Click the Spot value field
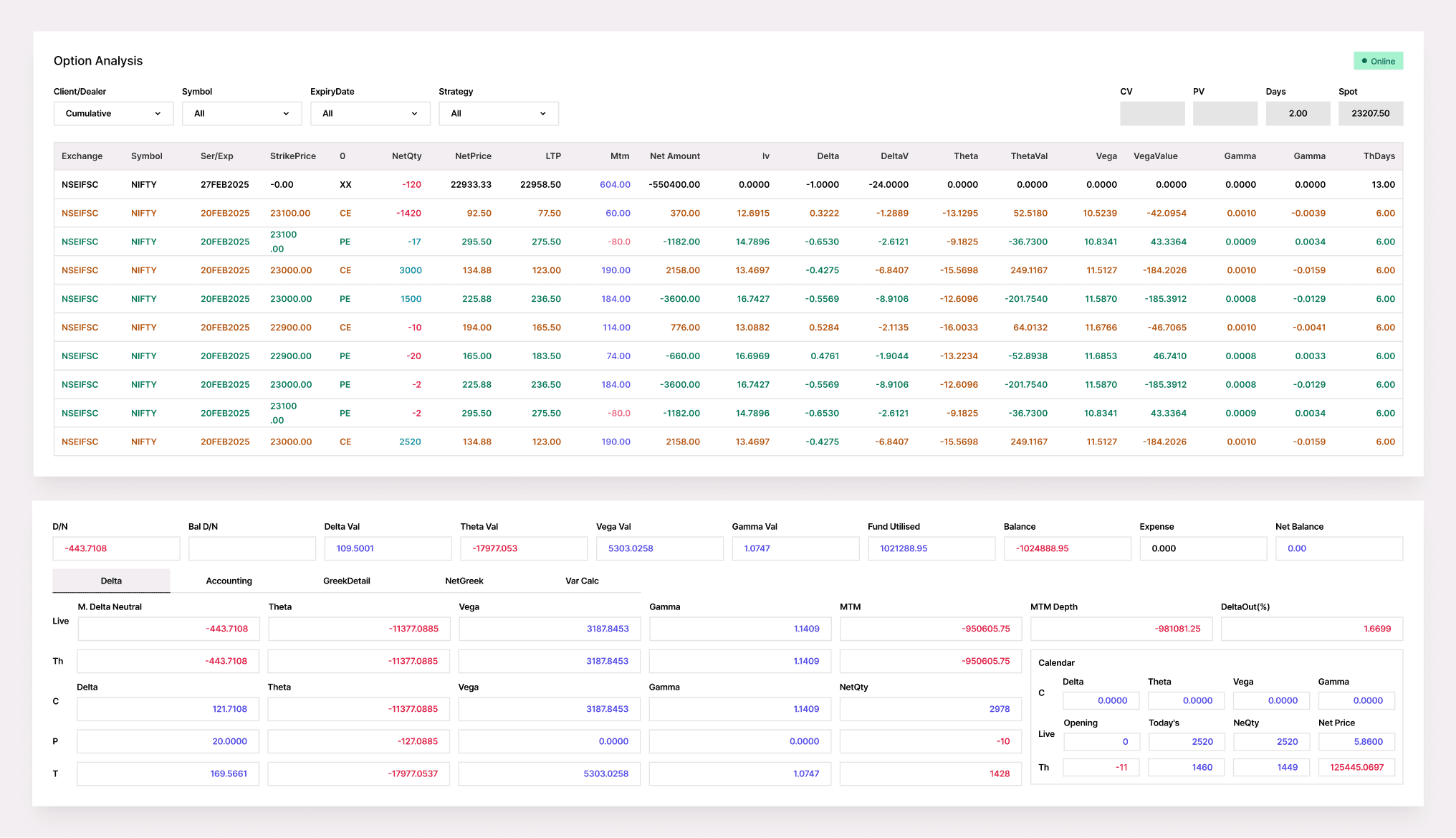1456x838 pixels. click(x=1371, y=113)
